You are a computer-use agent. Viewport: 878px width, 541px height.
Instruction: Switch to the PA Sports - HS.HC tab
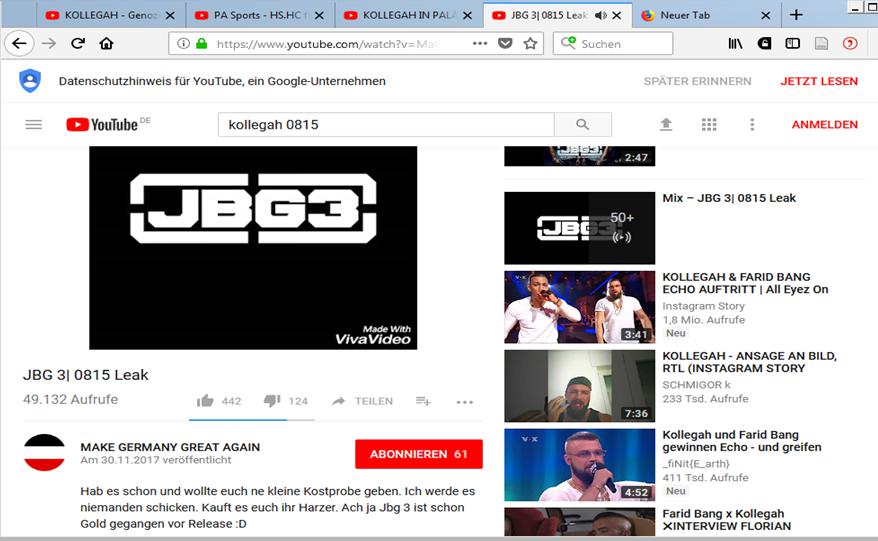(258, 15)
